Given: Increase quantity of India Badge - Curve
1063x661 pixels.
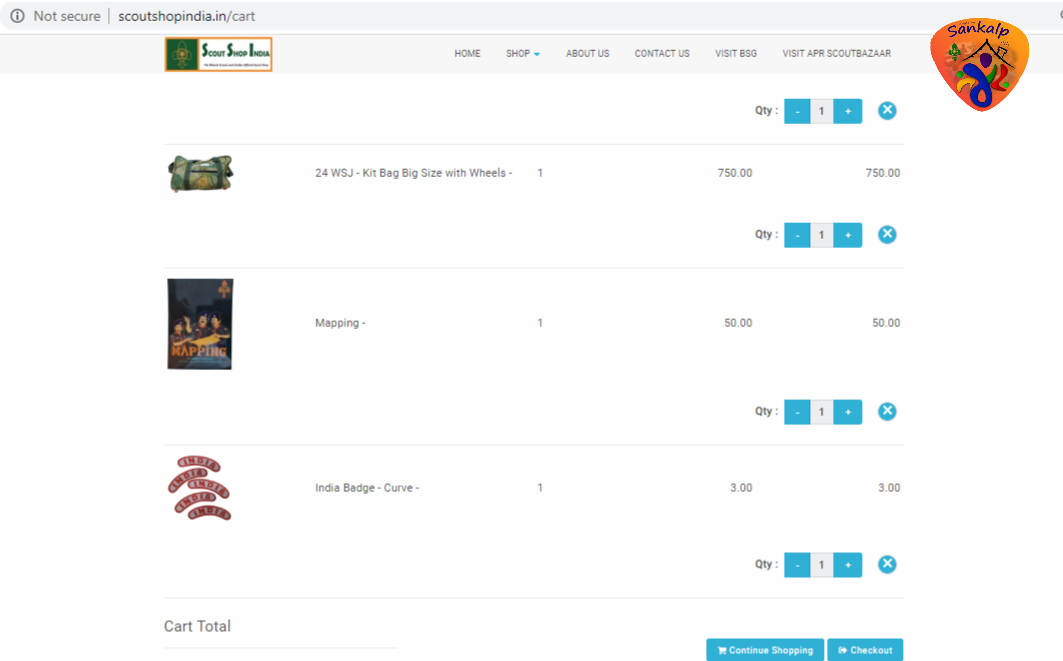Looking at the screenshot, I should (847, 564).
